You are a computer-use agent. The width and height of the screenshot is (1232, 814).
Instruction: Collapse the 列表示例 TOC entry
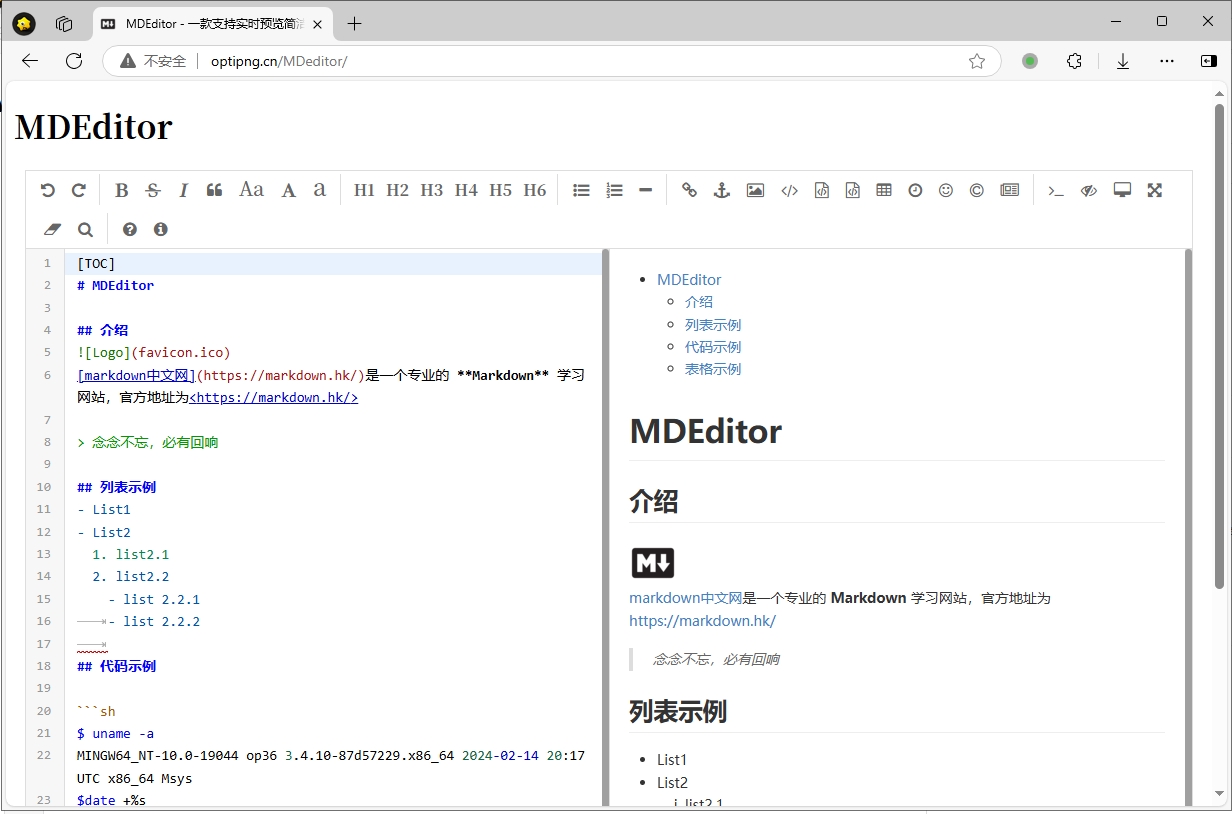pyautogui.click(x=713, y=324)
